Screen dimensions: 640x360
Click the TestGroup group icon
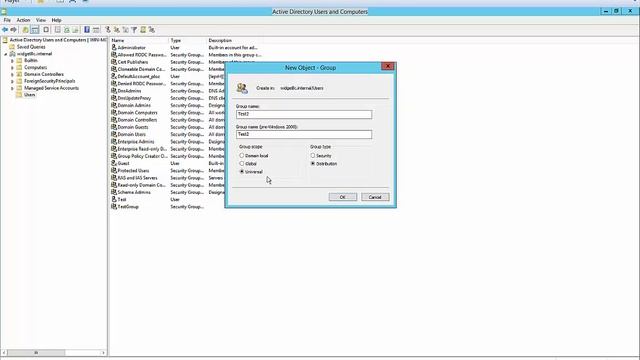pos(114,207)
